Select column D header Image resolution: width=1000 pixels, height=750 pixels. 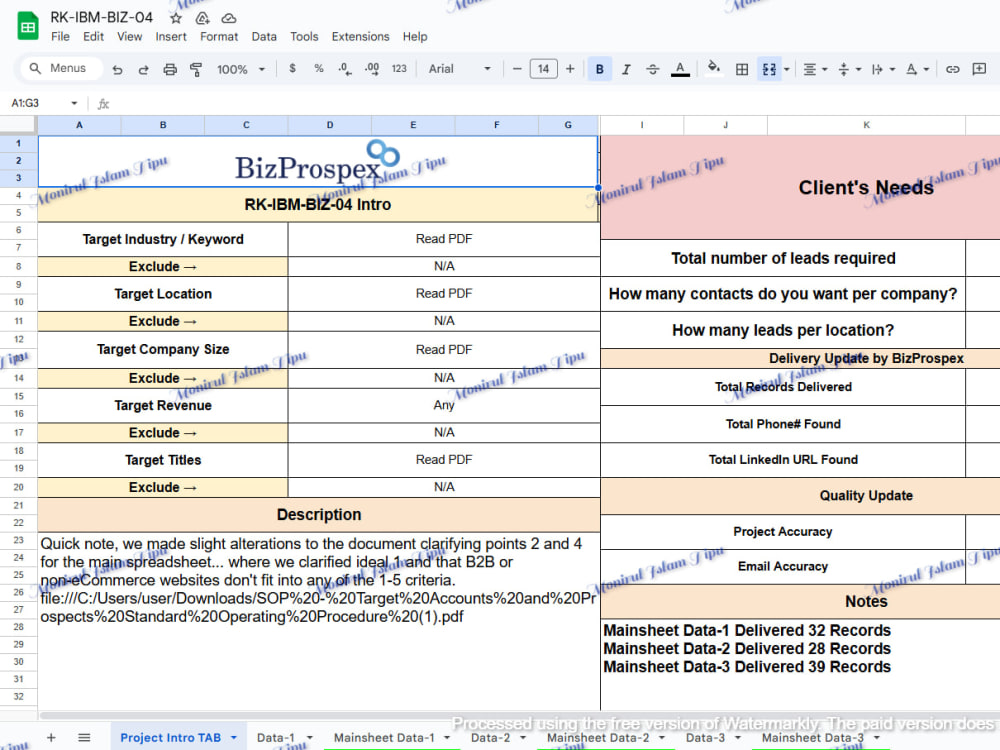point(330,125)
